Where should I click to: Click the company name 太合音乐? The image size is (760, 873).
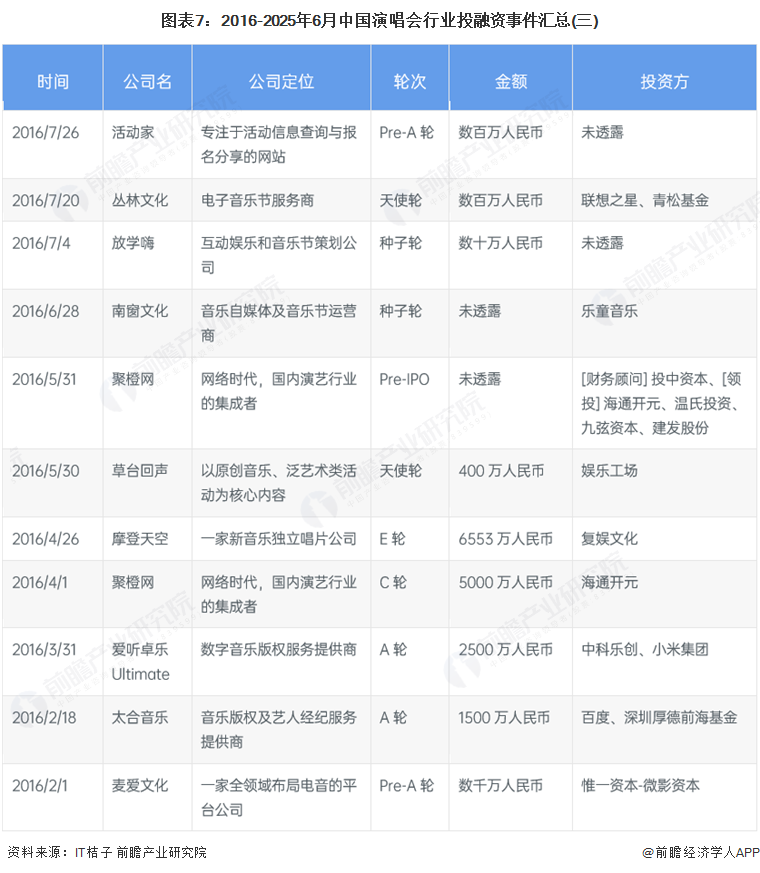click(140, 718)
